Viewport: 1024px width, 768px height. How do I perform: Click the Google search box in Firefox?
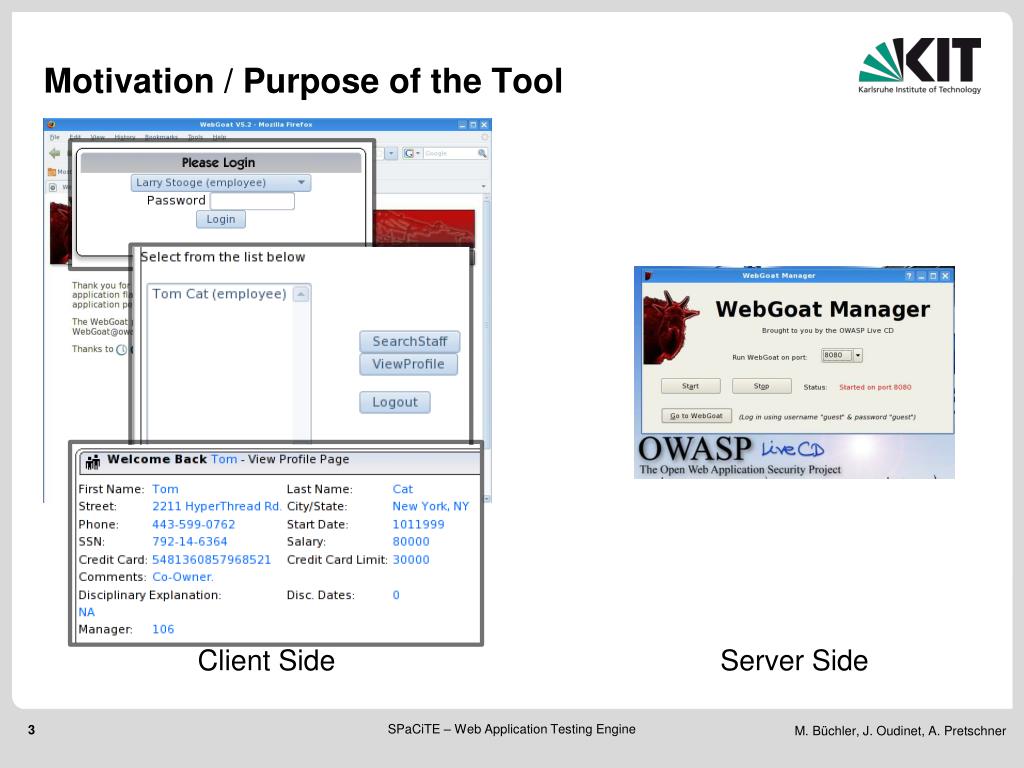tap(450, 153)
